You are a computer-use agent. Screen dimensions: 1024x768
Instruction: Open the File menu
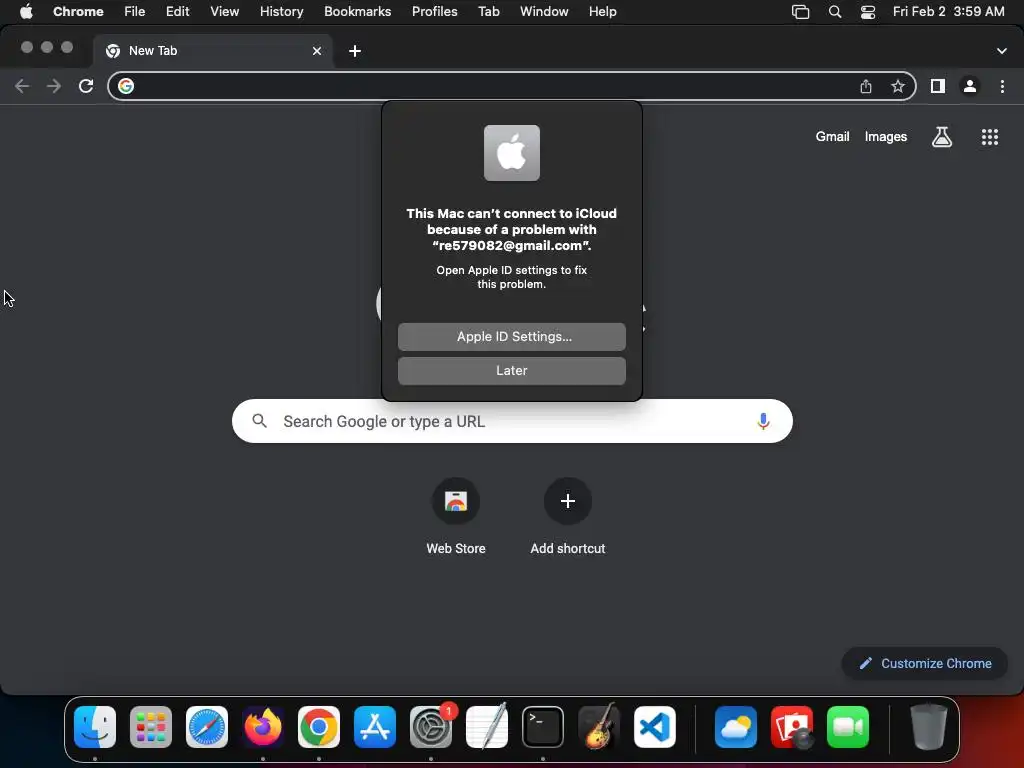[135, 12]
